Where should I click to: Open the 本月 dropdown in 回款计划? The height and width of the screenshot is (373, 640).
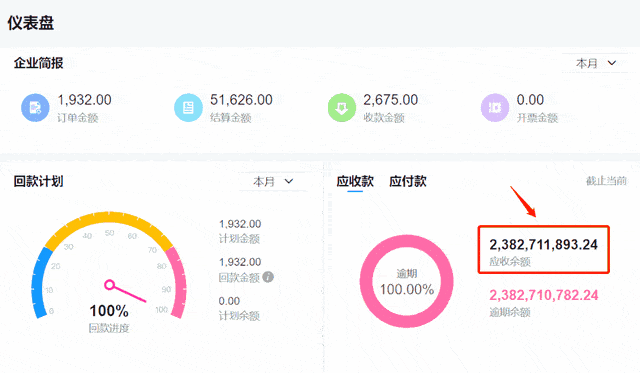pyautogui.click(x=273, y=181)
